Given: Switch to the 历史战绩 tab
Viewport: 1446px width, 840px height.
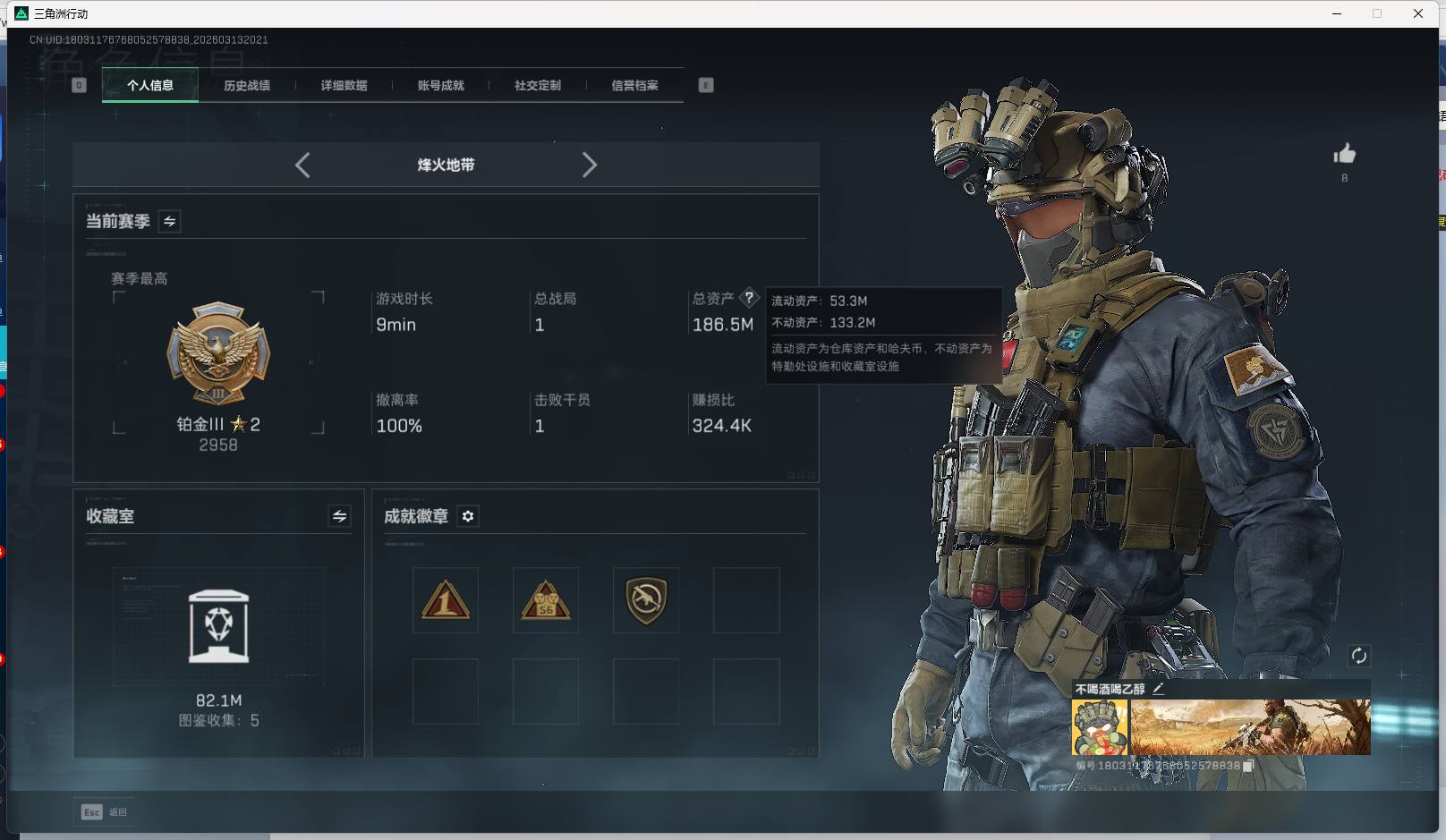Looking at the screenshot, I should [x=247, y=85].
